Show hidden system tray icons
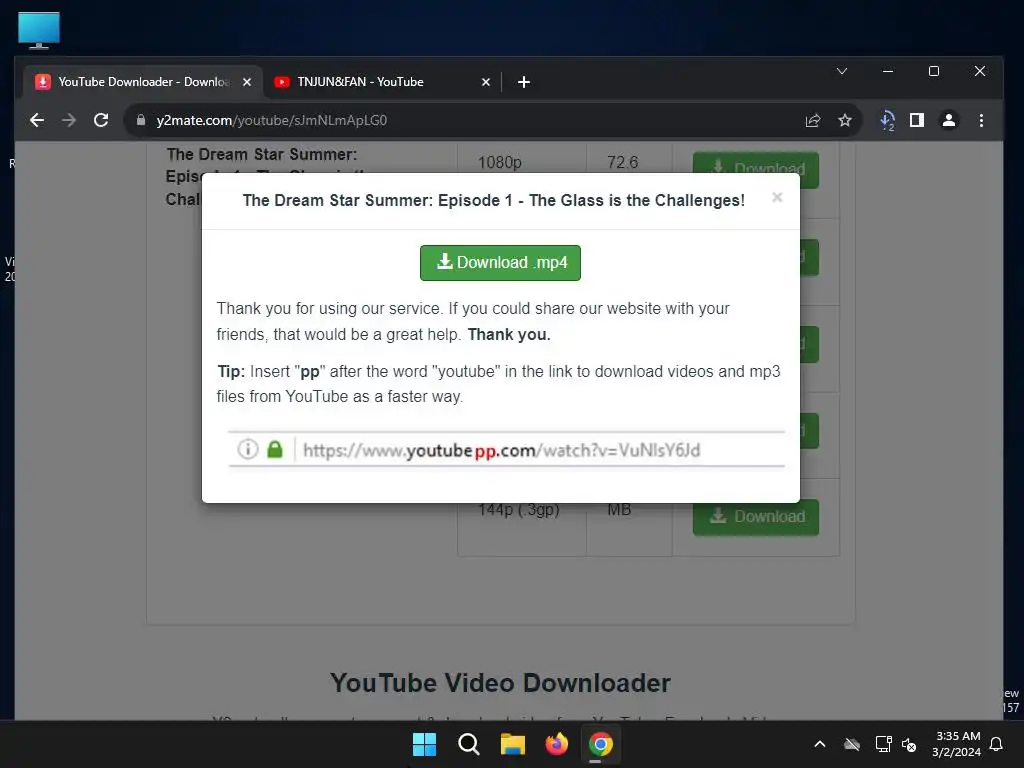Image resolution: width=1024 pixels, height=768 pixels. coord(820,744)
